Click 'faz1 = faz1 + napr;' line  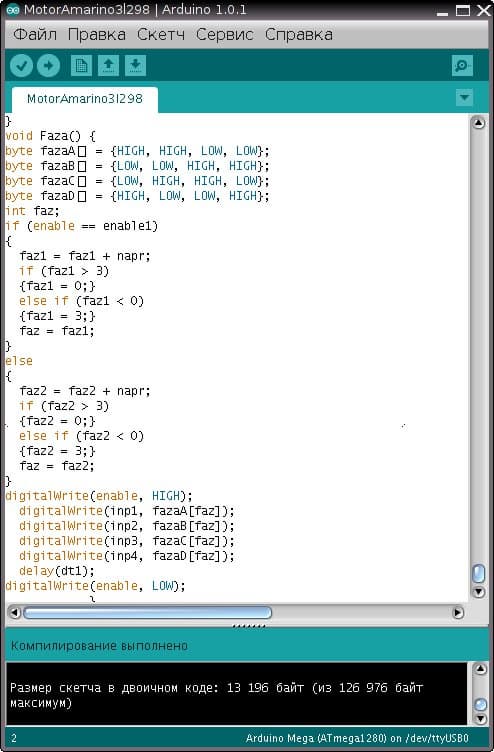pos(85,256)
